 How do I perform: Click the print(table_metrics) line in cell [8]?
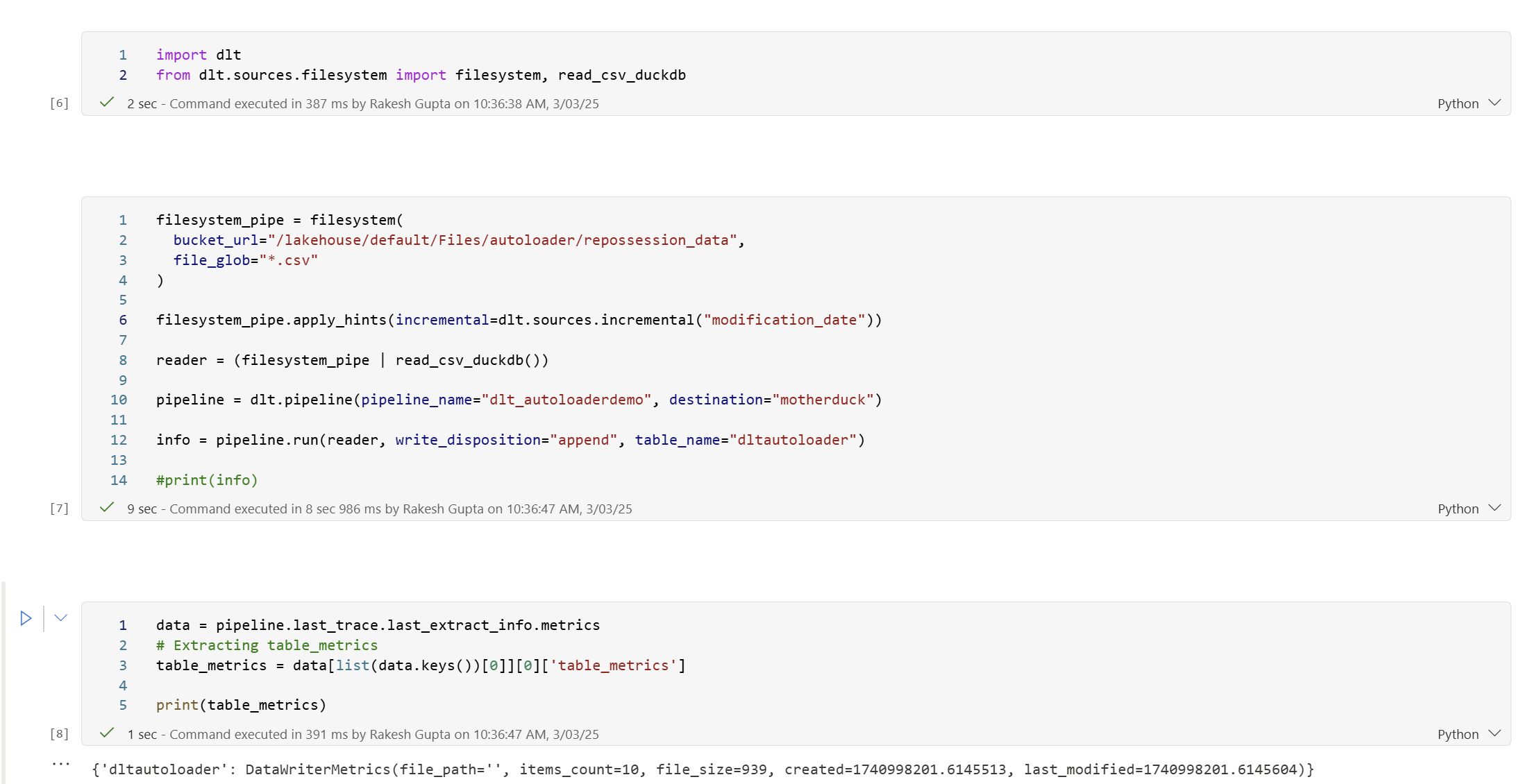click(x=240, y=705)
